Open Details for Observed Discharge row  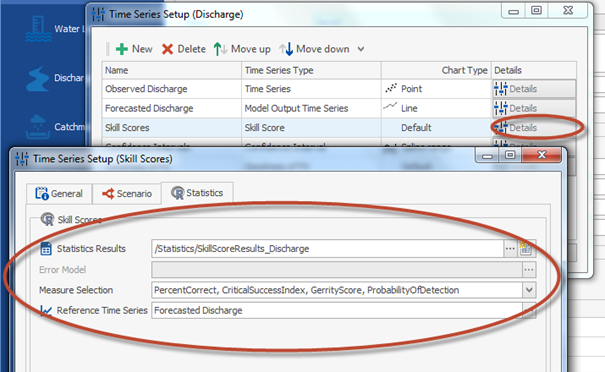click(x=534, y=89)
